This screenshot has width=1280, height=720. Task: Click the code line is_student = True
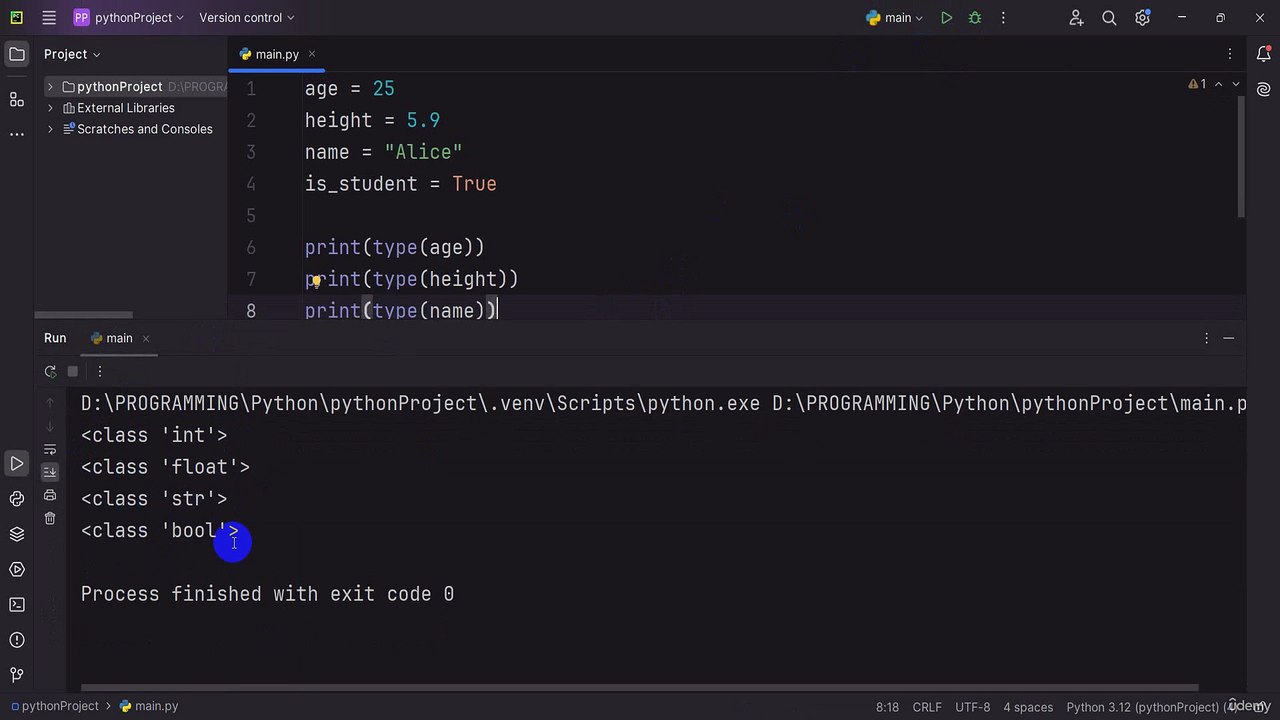pyautogui.click(x=400, y=184)
